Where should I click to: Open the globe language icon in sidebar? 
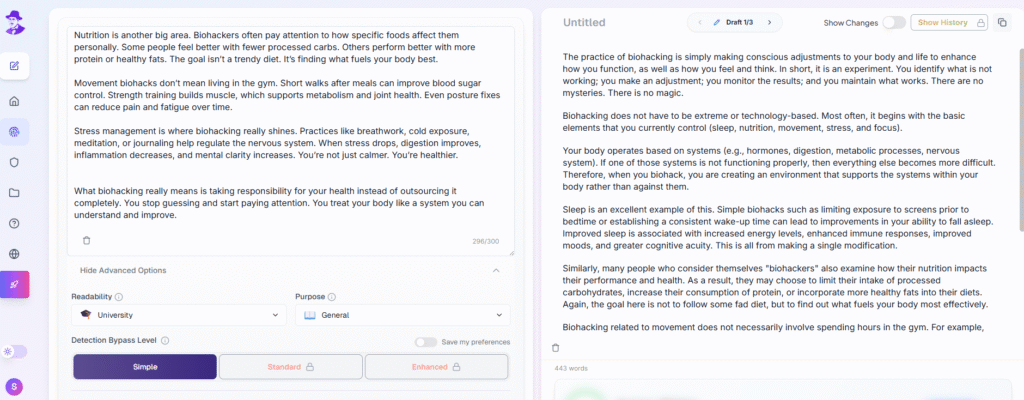tap(15, 254)
